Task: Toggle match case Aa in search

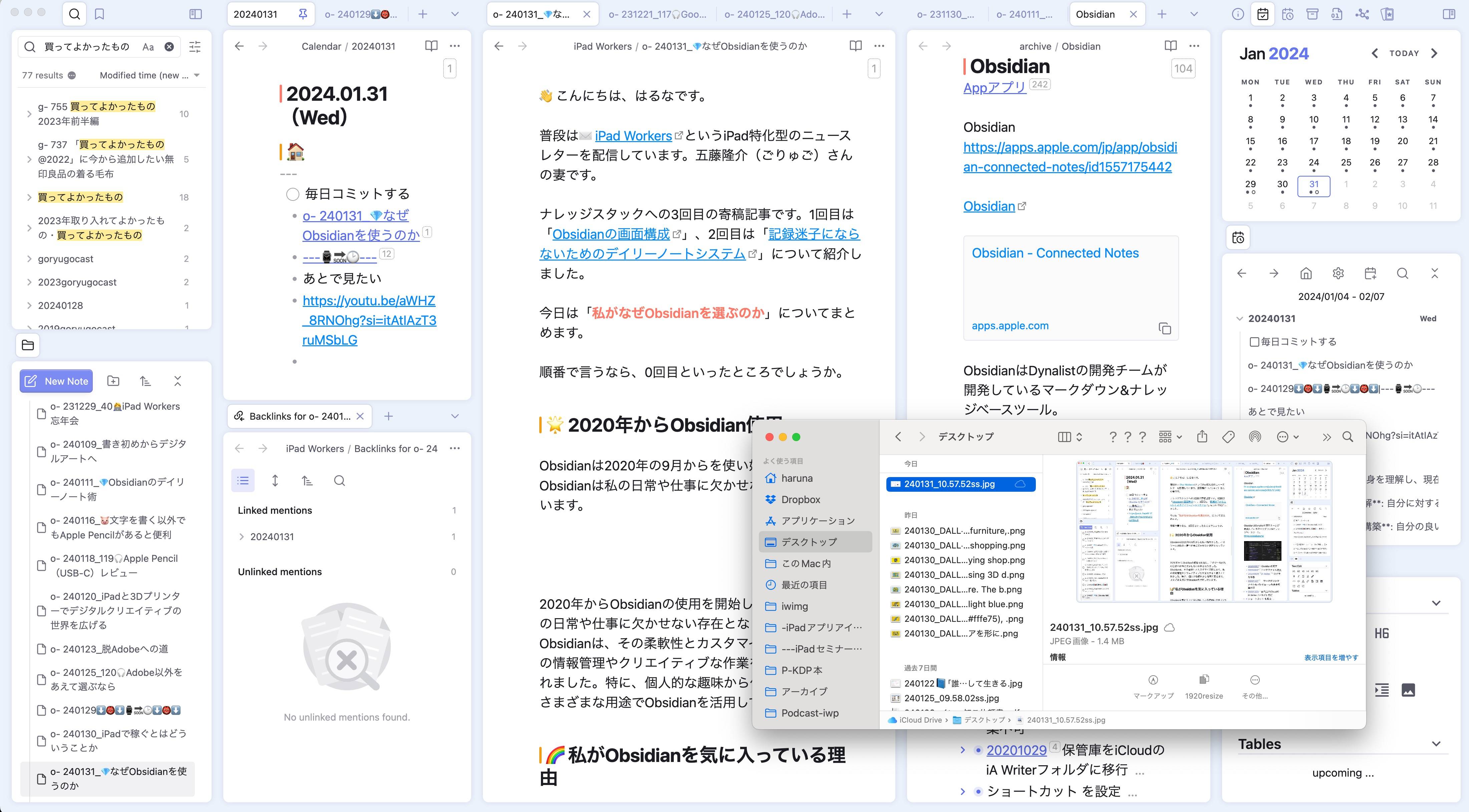Action: (x=148, y=47)
